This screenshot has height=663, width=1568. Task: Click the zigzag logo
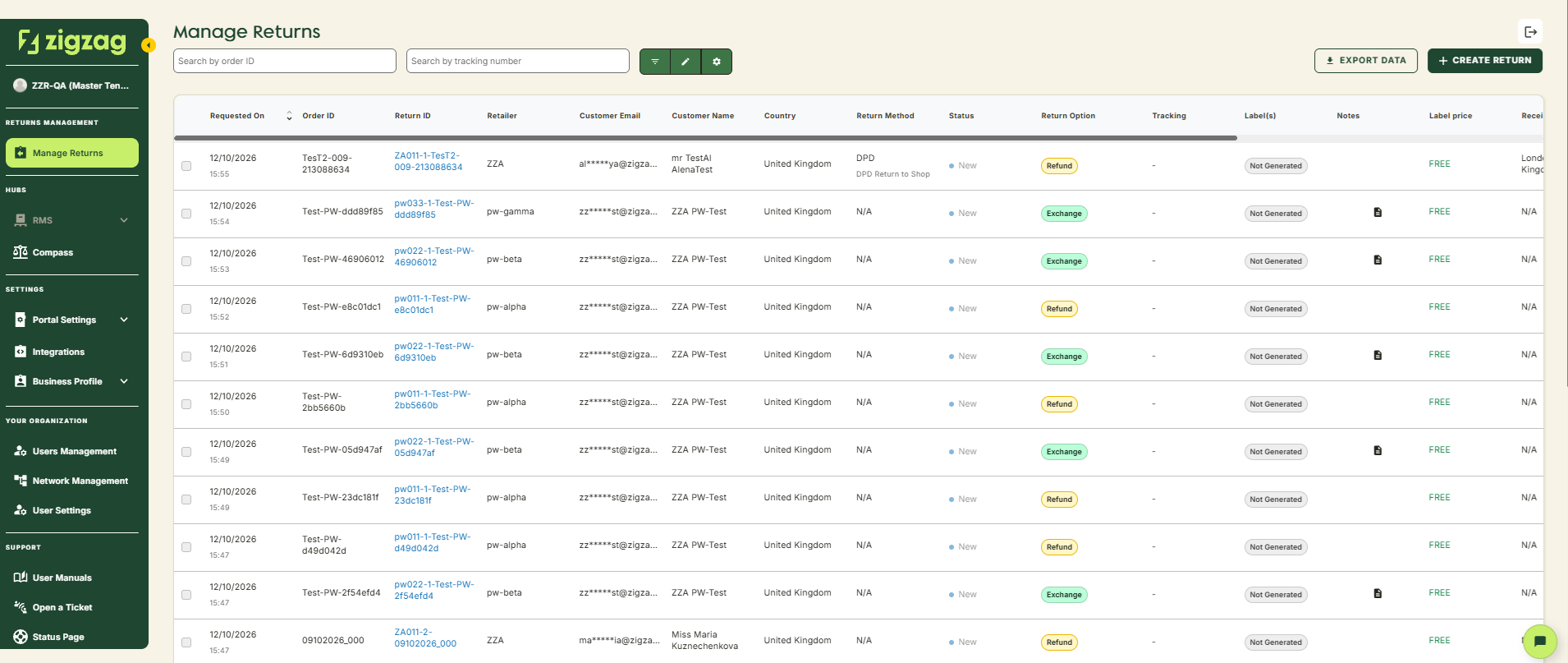[x=72, y=41]
